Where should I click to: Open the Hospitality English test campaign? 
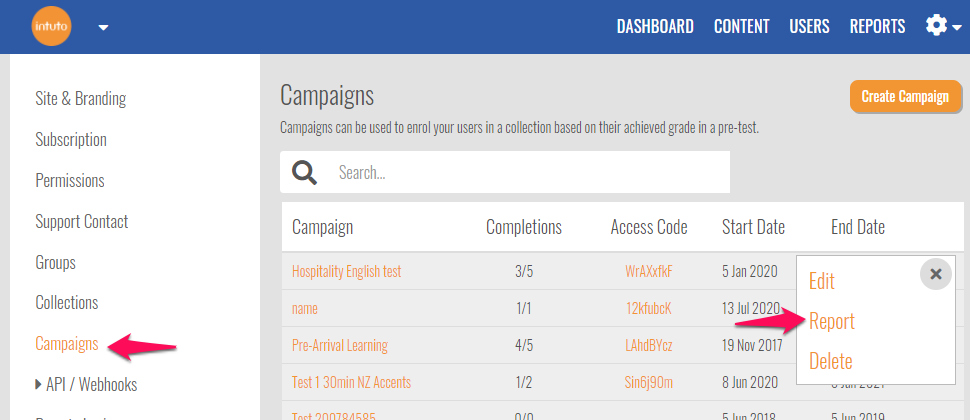(x=346, y=271)
